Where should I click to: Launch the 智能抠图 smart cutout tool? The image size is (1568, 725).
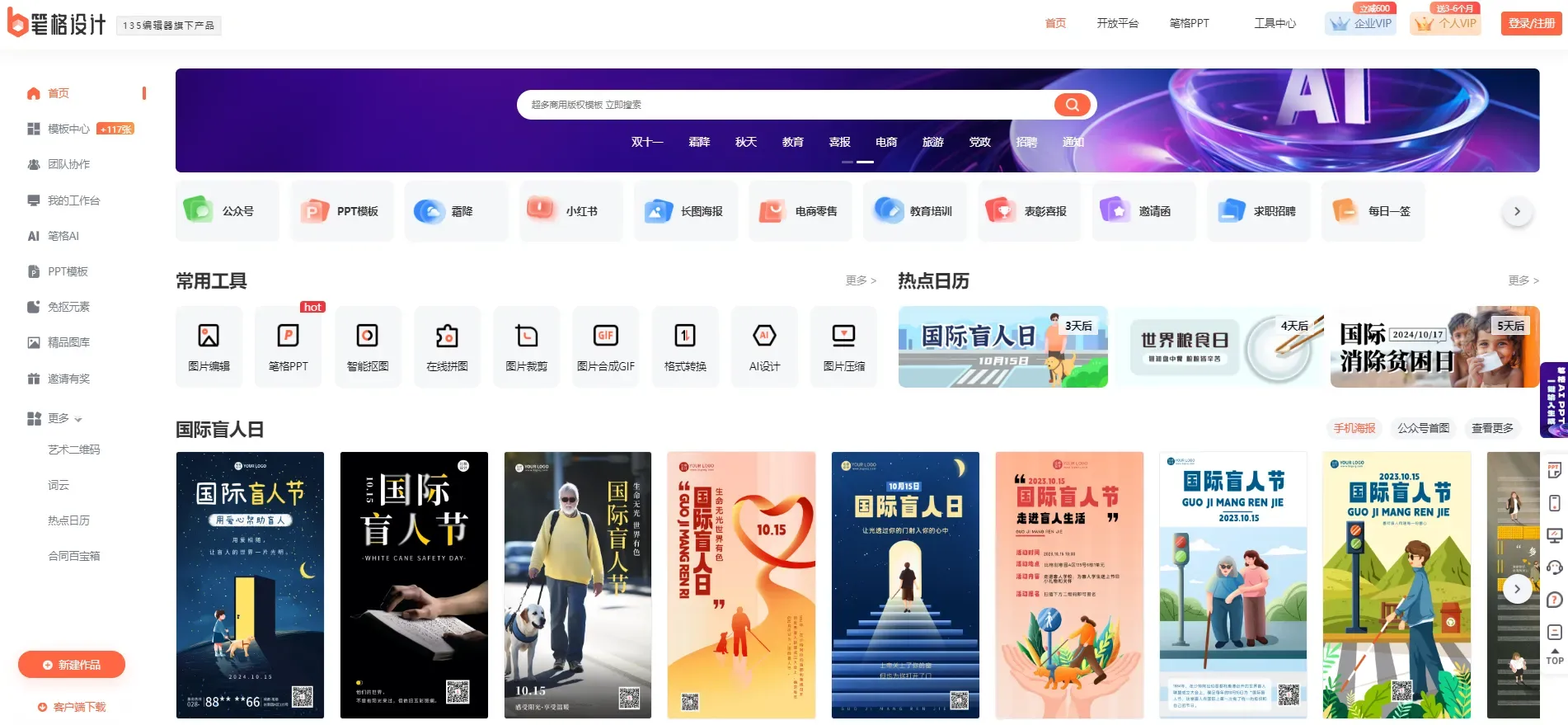pyautogui.click(x=367, y=346)
